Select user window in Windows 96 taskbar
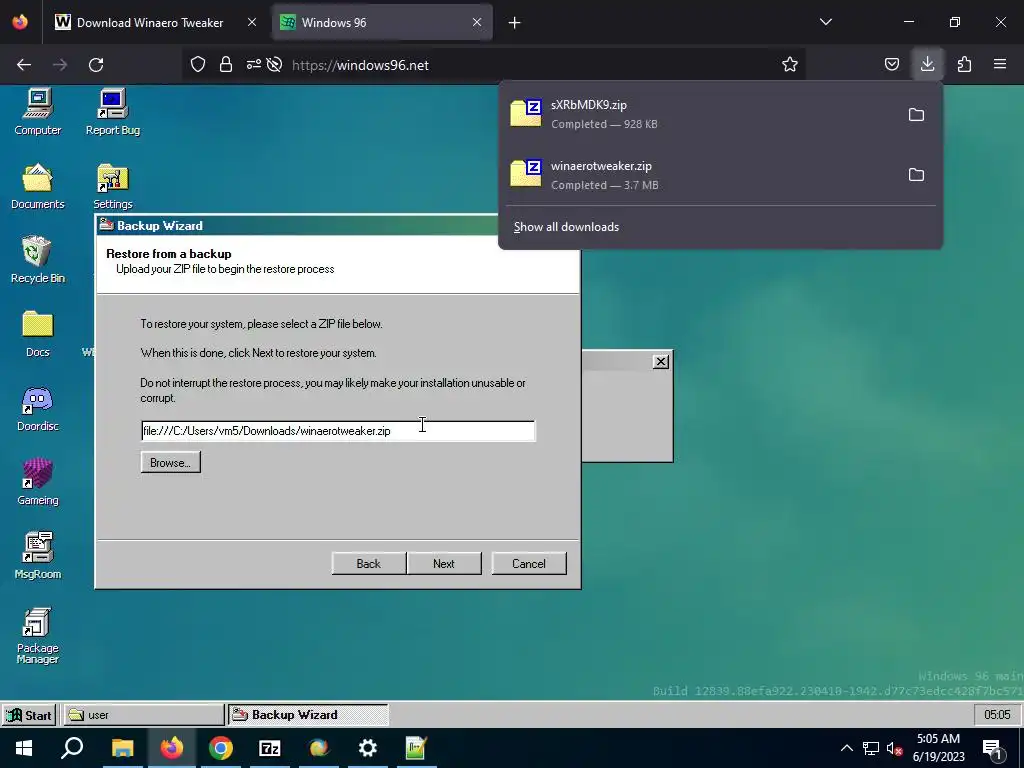 click(x=144, y=714)
